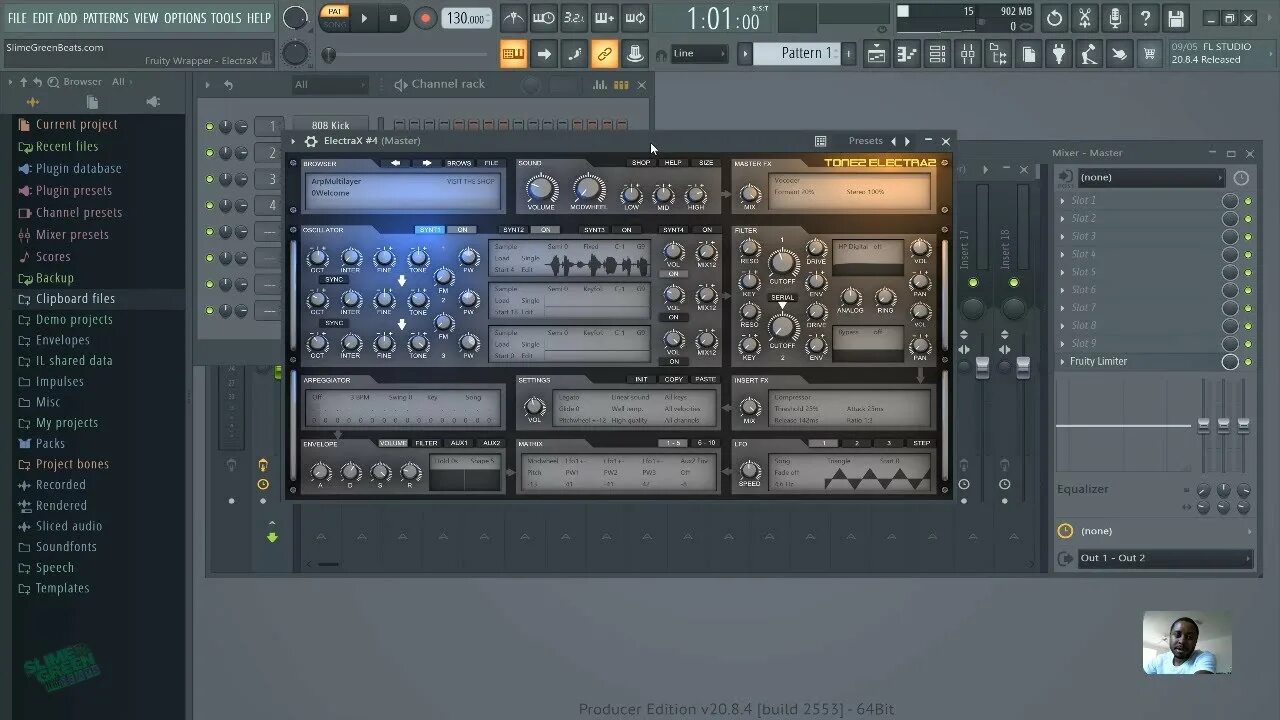Toggle the orange link multilink controllers icon

(604, 54)
